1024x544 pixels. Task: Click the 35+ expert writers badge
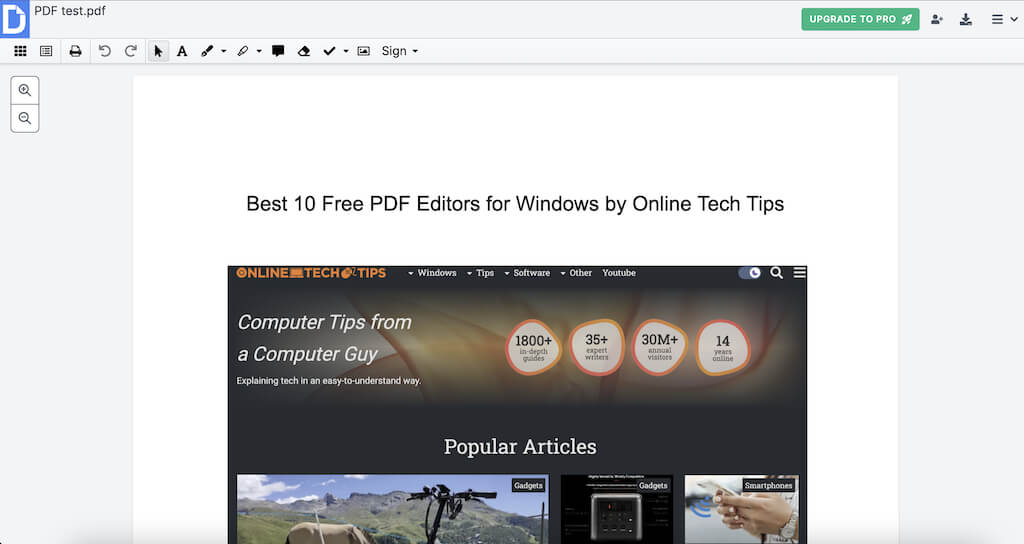coord(596,347)
